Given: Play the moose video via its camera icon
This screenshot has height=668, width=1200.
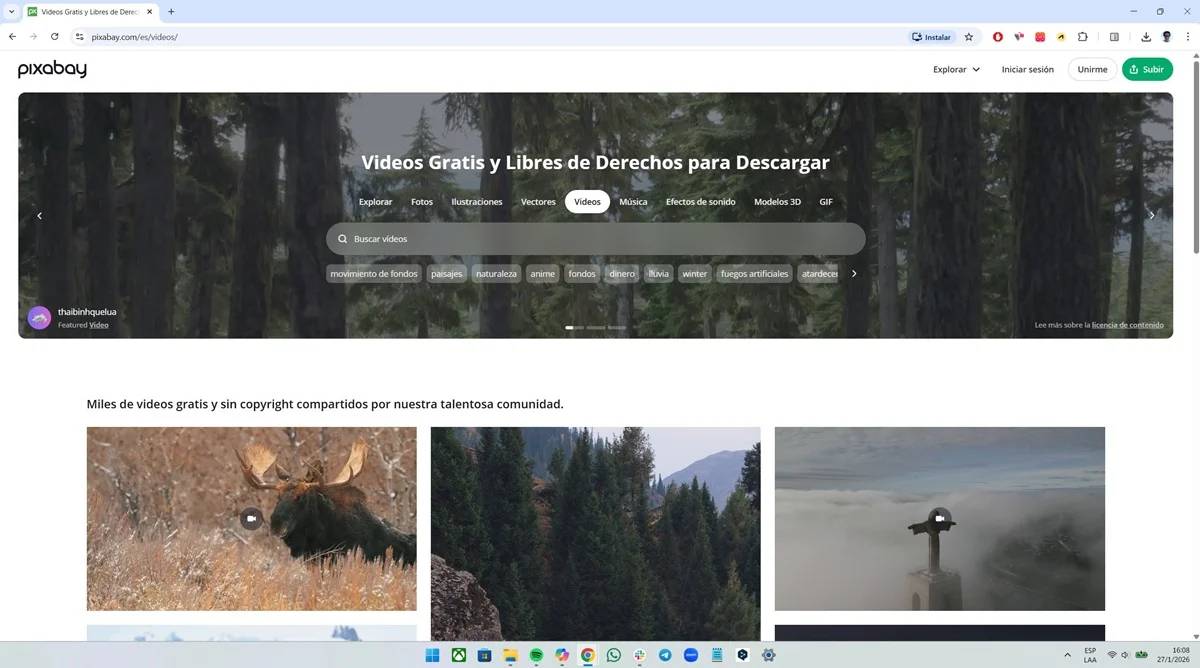Looking at the screenshot, I should 251,518.
